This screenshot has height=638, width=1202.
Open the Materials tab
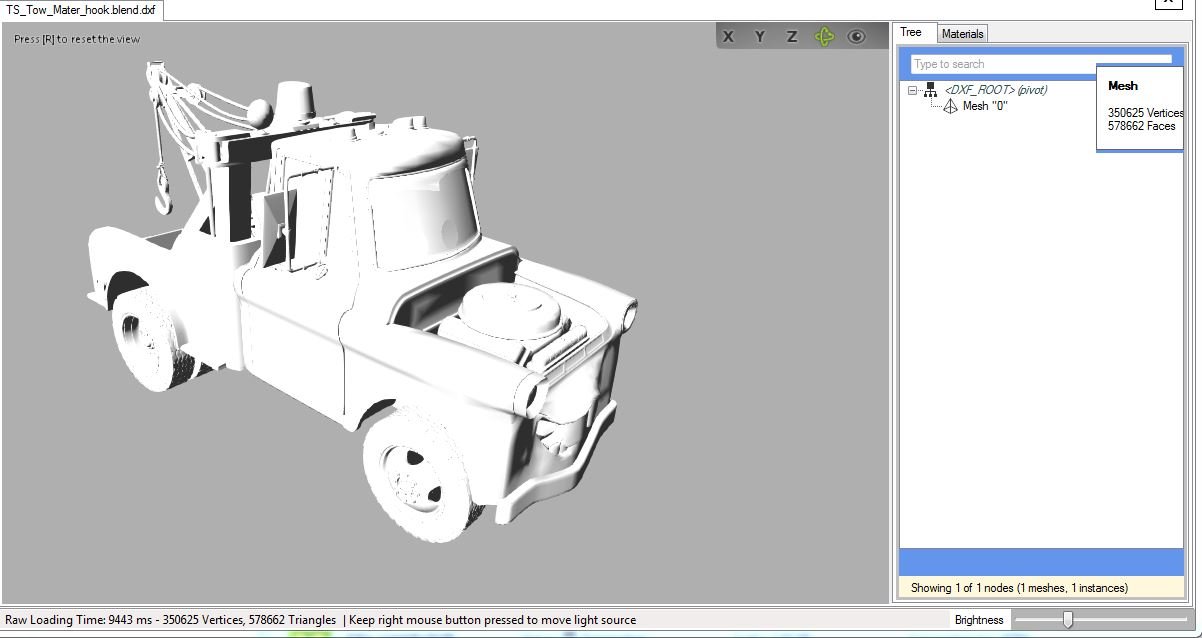(963, 34)
